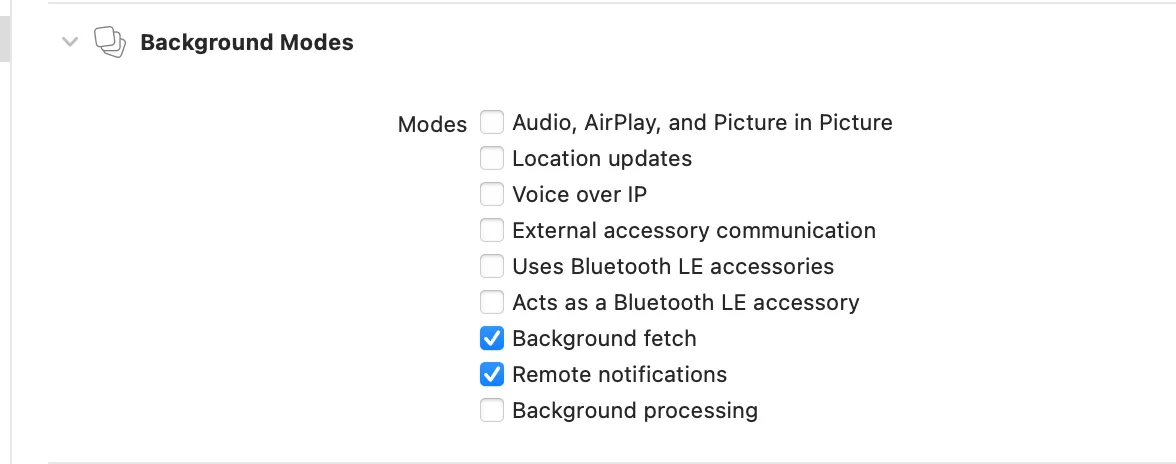Click the "Remote notifications" label text
The image size is (1176, 464).
tap(619, 375)
